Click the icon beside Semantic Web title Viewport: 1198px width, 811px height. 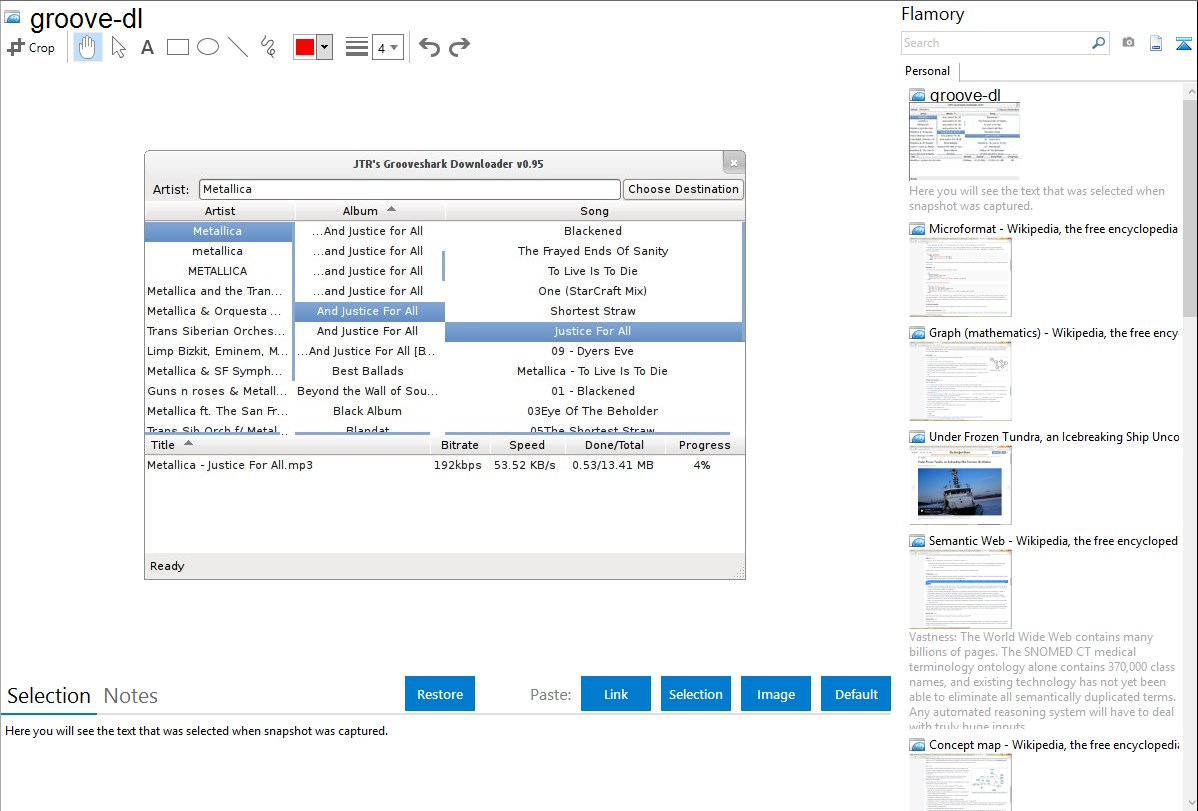pos(918,541)
